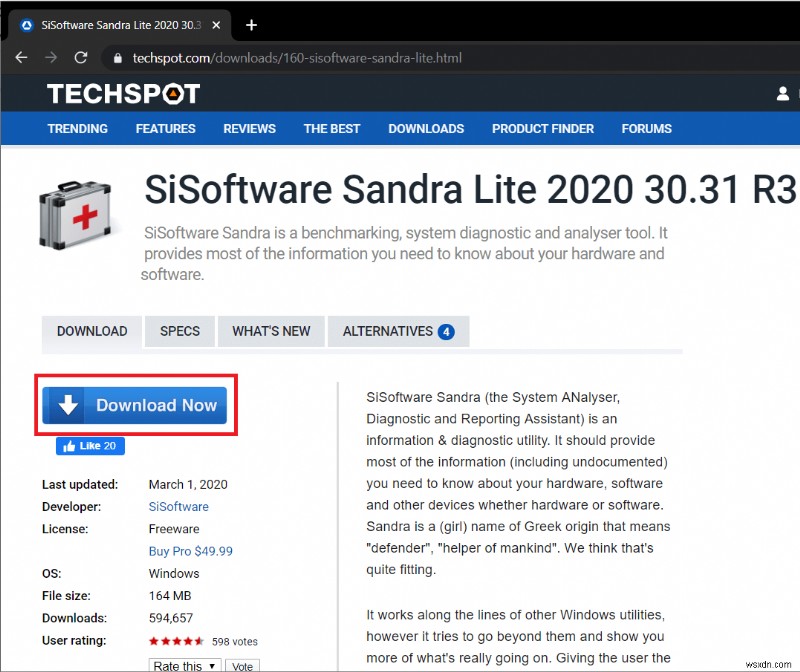The image size is (800, 672).
Task: Open the PRODUCT FINDER menu
Action: pyautogui.click(x=543, y=129)
